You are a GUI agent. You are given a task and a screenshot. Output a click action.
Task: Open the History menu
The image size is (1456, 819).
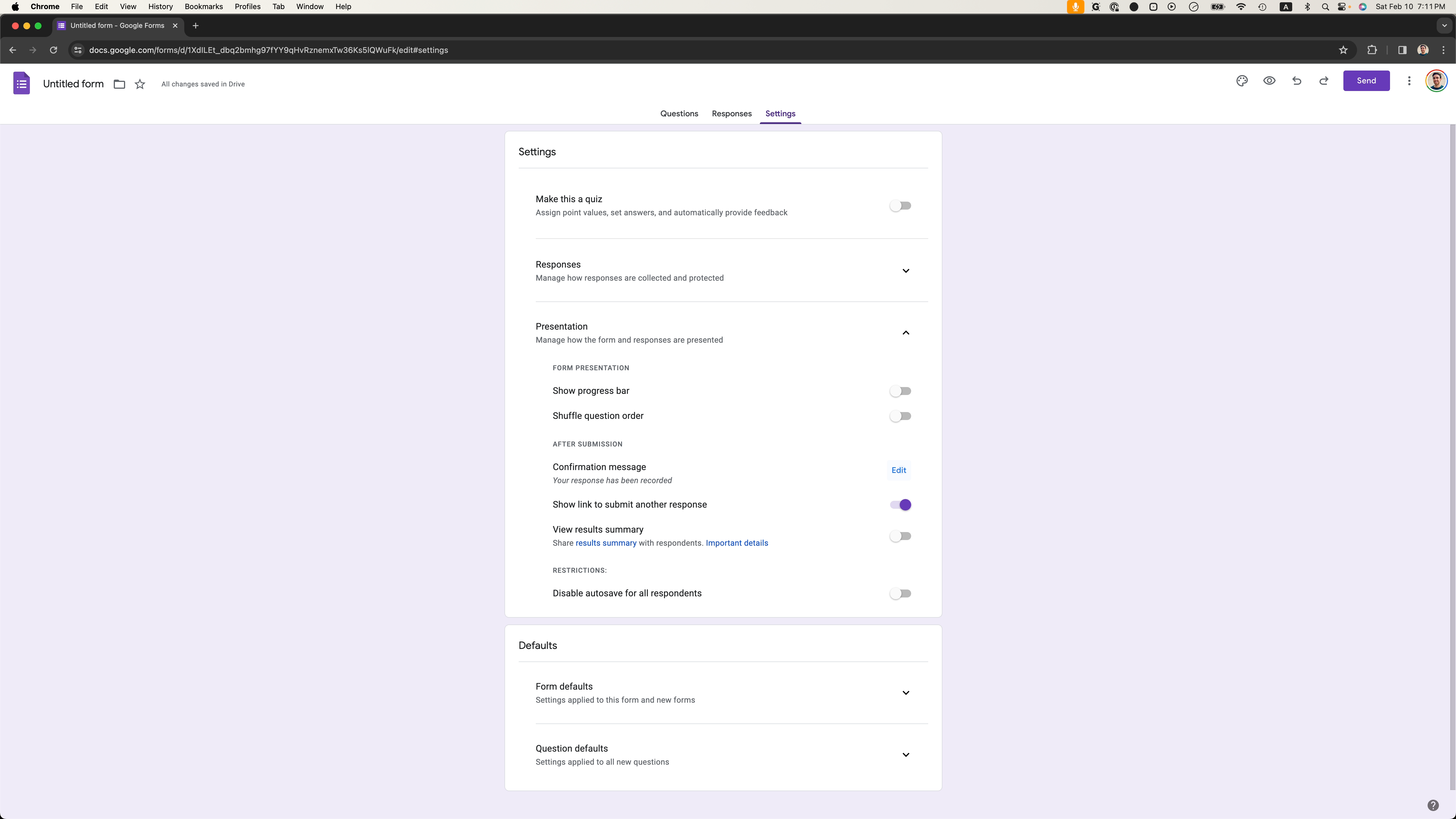(x=160, y=7)
